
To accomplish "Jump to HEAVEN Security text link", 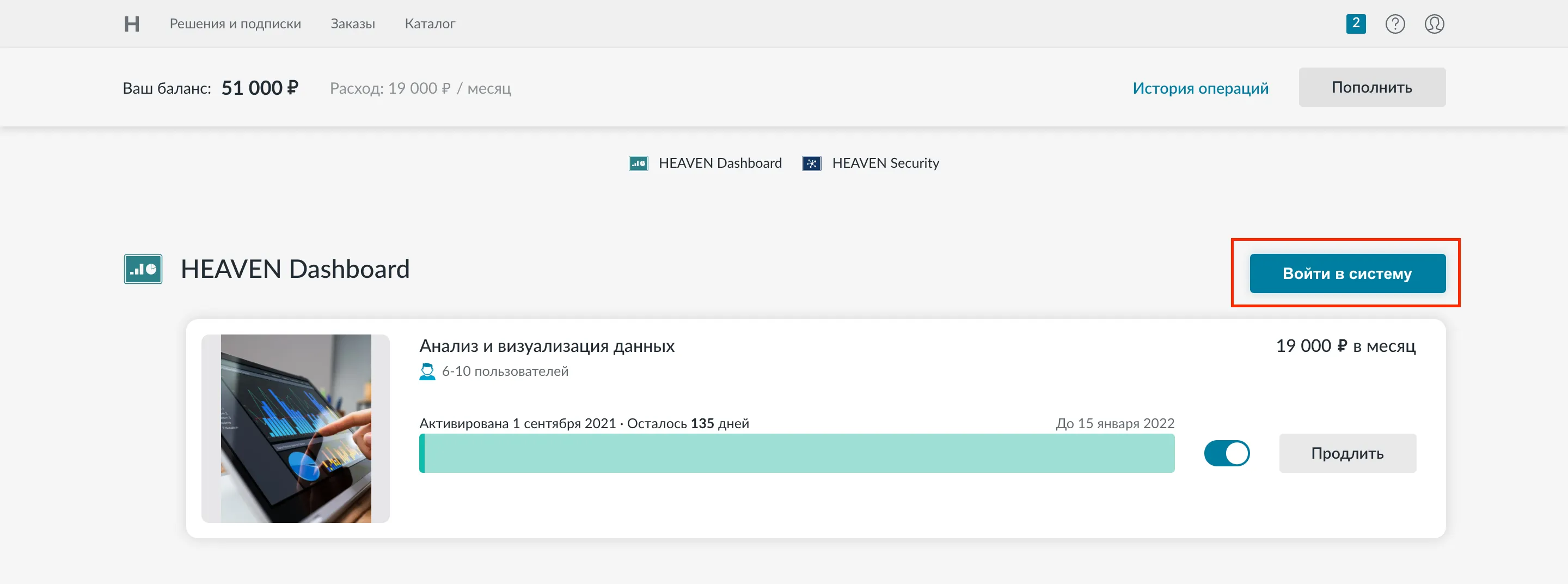I will tap(885, 163).
